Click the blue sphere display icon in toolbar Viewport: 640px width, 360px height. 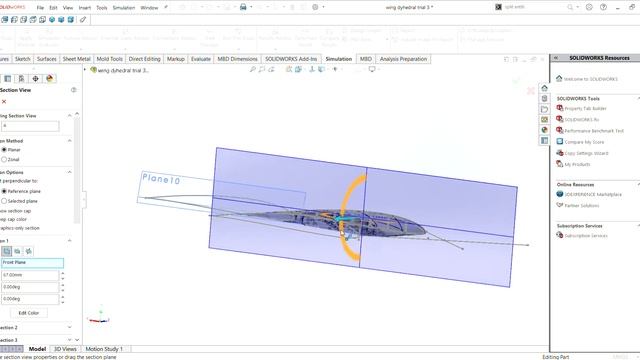coord(52,19)
